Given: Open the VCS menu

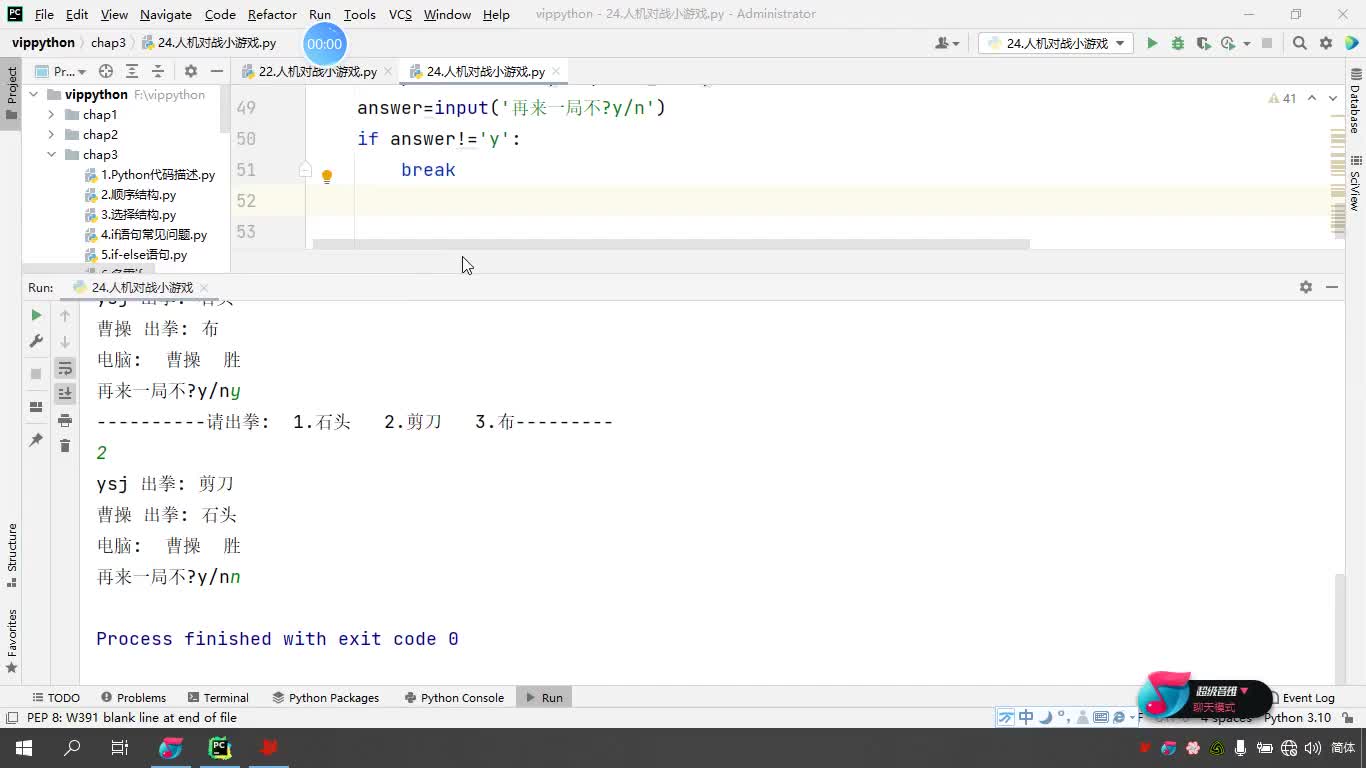Looking at the screenshot, I should 400,14.
